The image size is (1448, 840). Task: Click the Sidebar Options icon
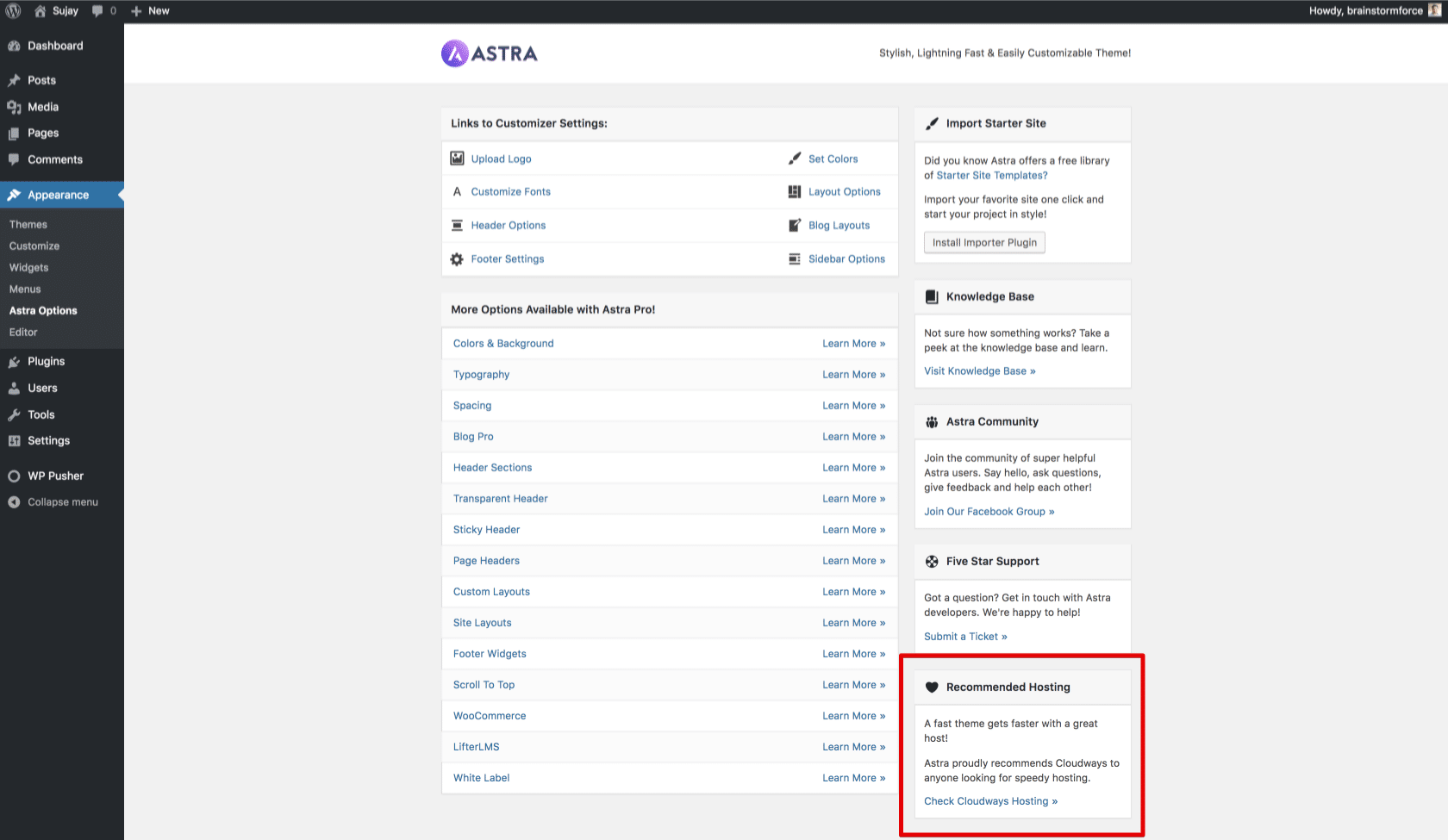795,258
